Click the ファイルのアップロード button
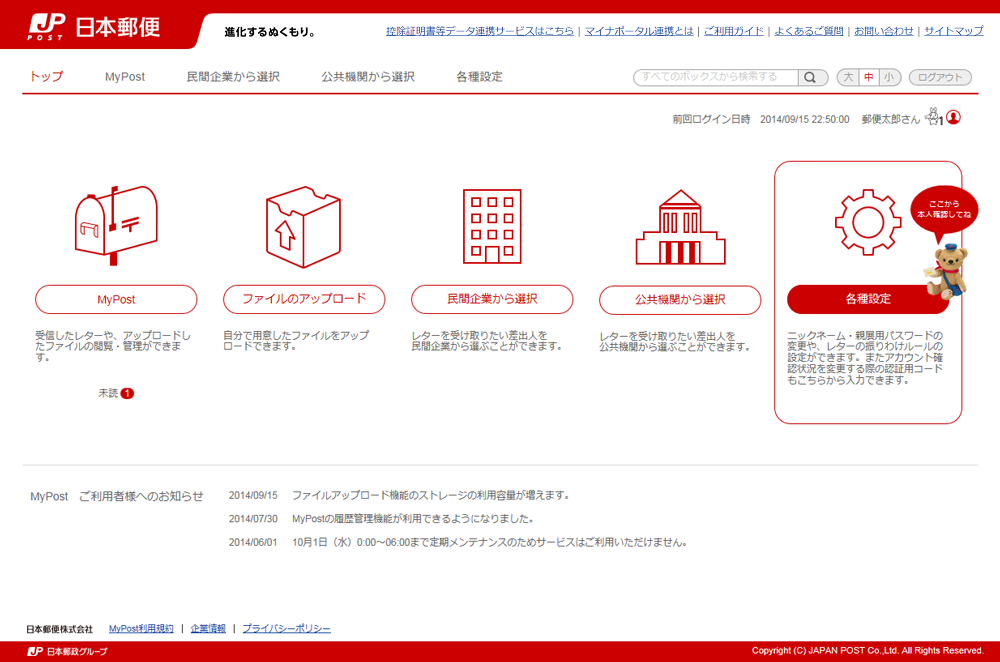Viewport: 1000px width, 662px height. 304,299
